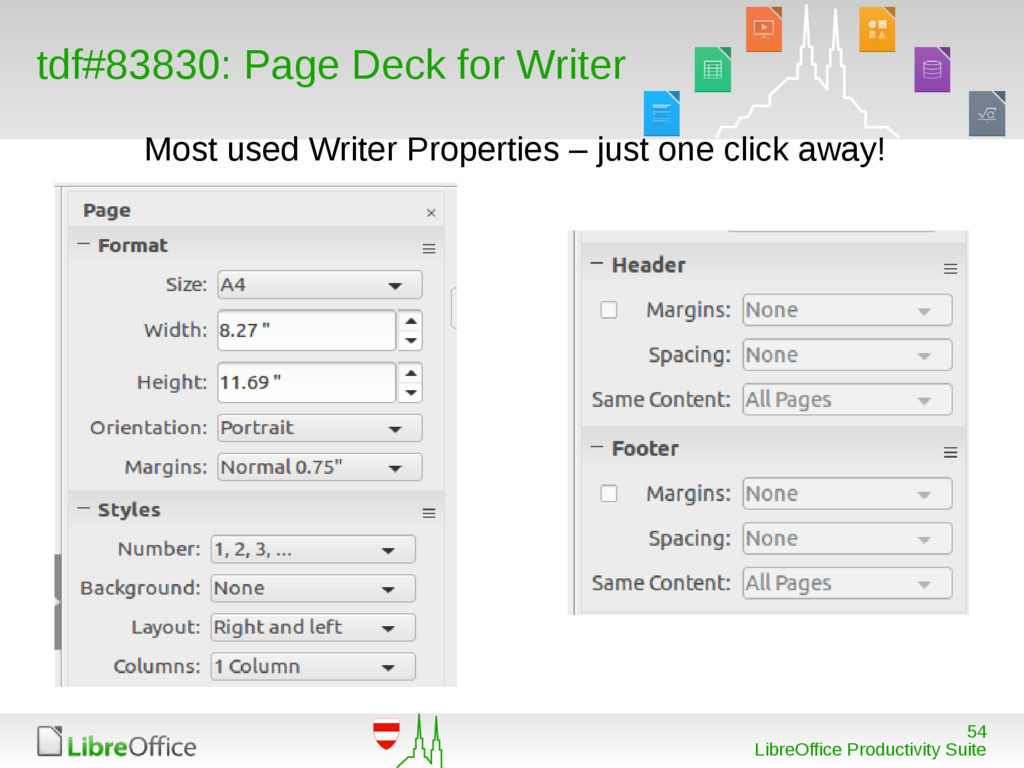Image resolution: width=1024 pixels, height=768 pixels.
Task: Open Layout dropdown showing Right and left
Action: tap(313, 628)
